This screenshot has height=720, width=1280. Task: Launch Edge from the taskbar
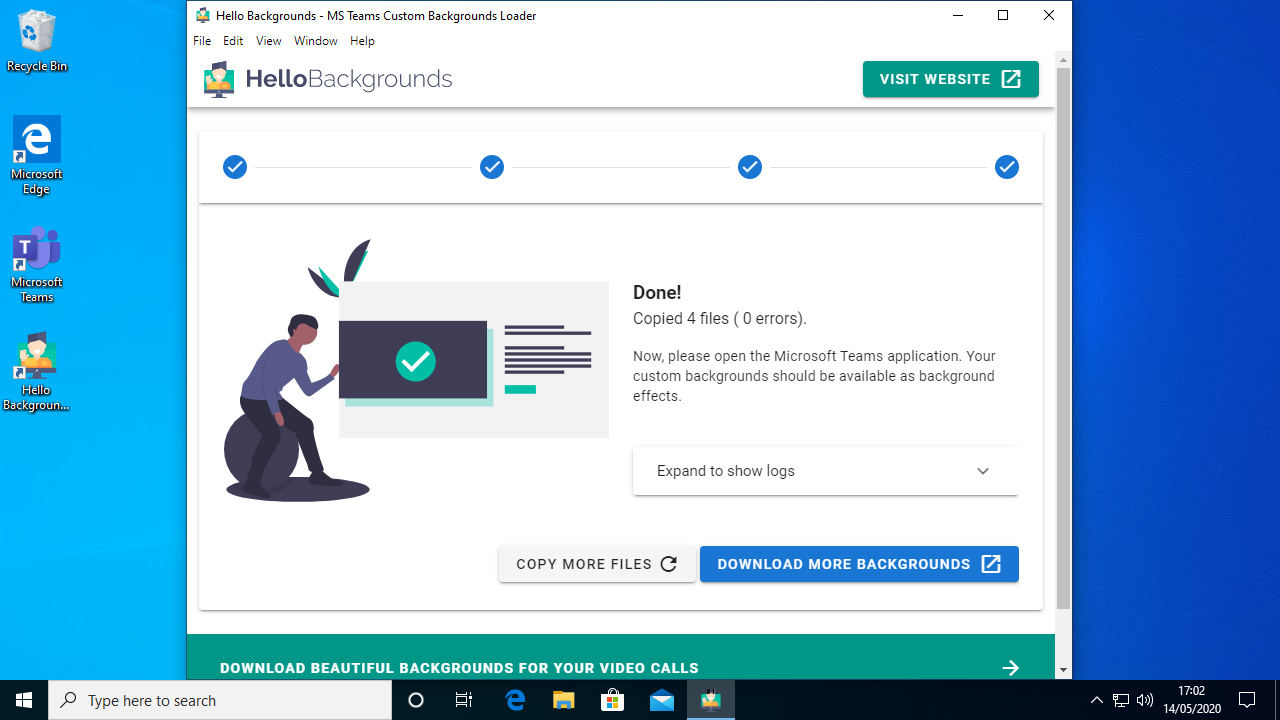pos(515,700)
